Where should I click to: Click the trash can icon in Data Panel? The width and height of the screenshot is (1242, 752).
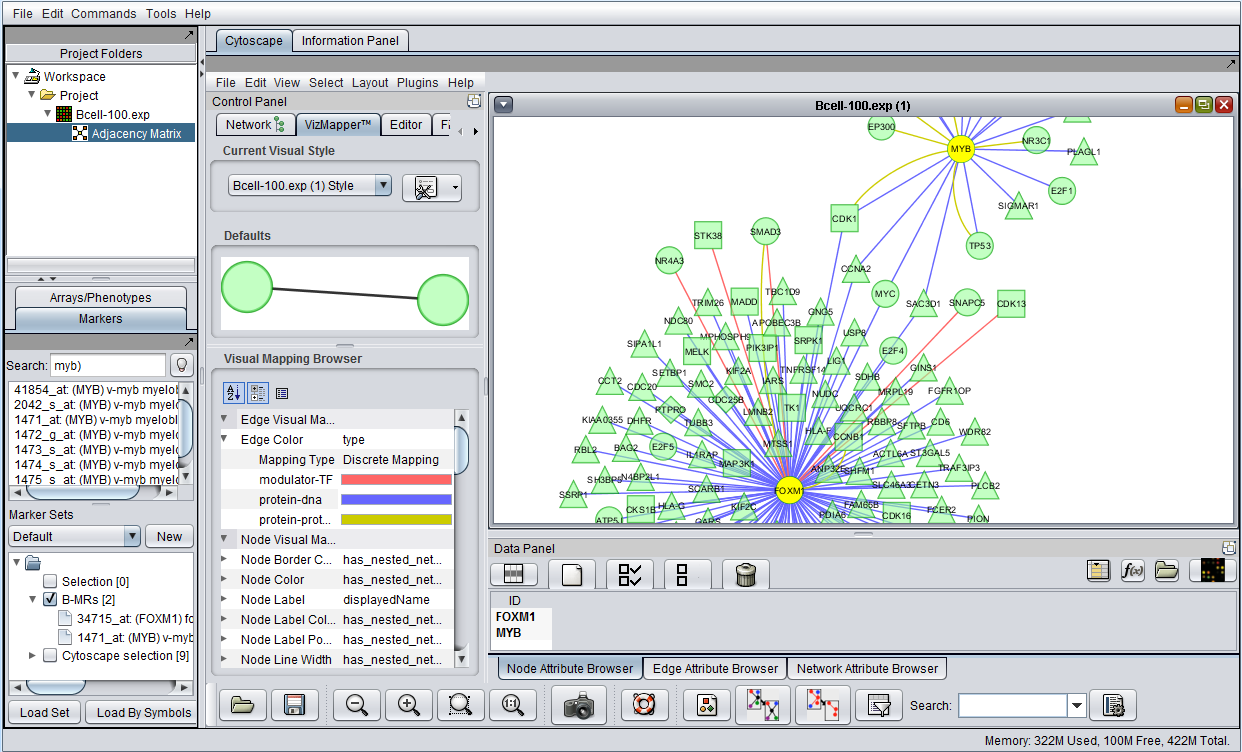(744, 574)
